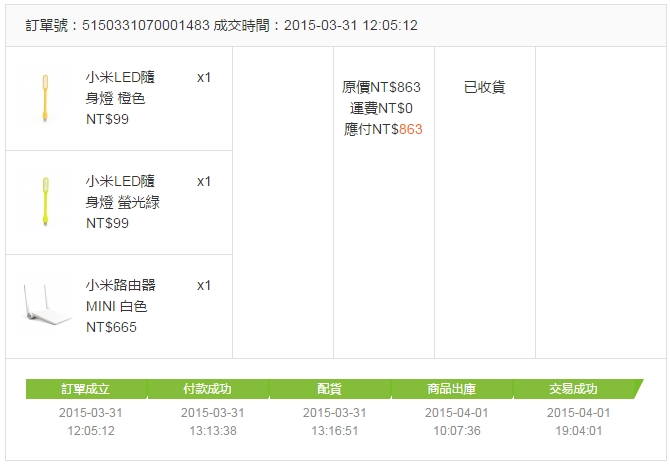Click timestamp 2015-04-01 10:07:36
The height and width of the screenshot is (466, 670).
[457, 422]
